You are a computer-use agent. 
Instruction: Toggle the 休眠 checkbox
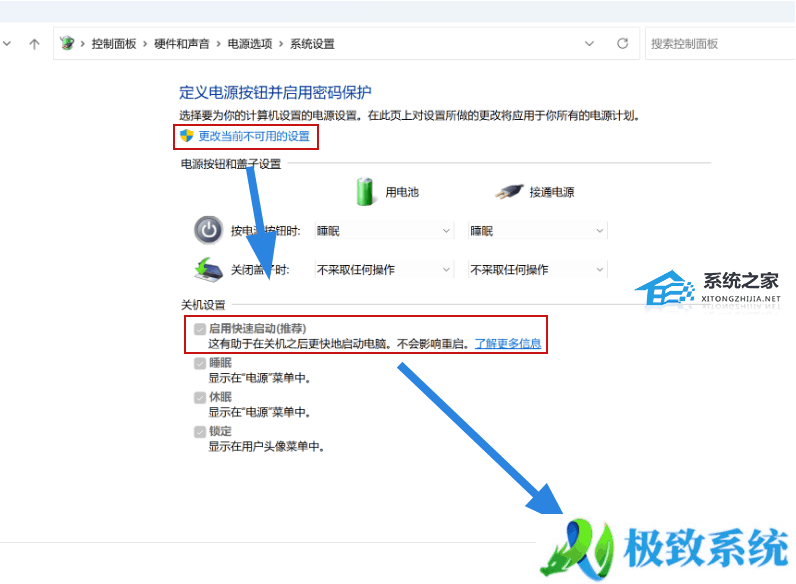[200, 398]
